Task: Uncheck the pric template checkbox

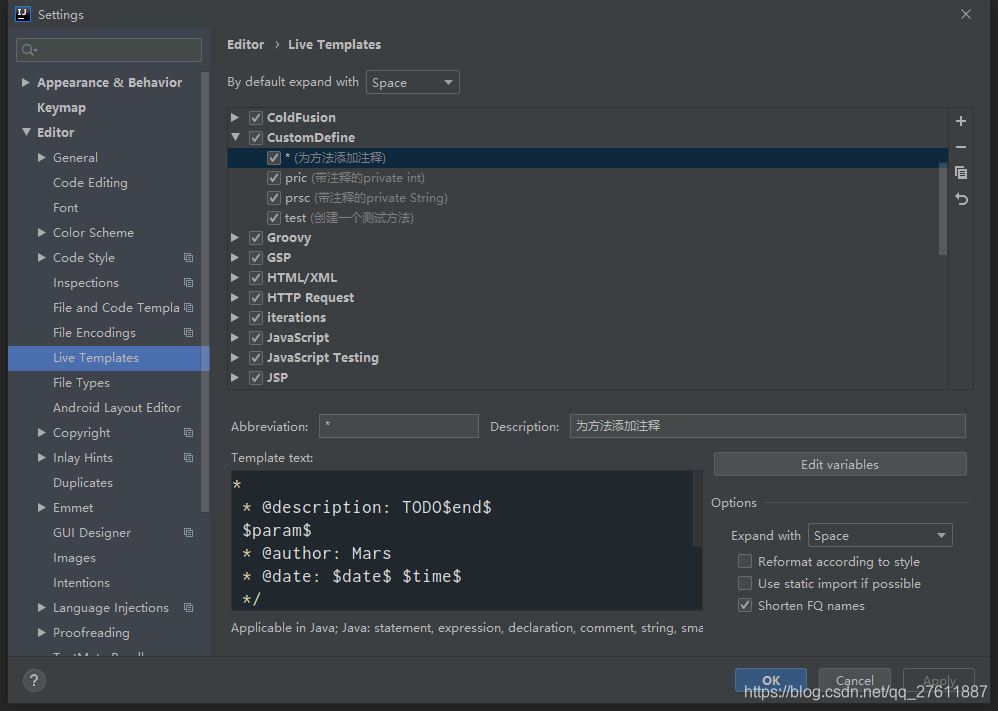Action: coord(274,178)
